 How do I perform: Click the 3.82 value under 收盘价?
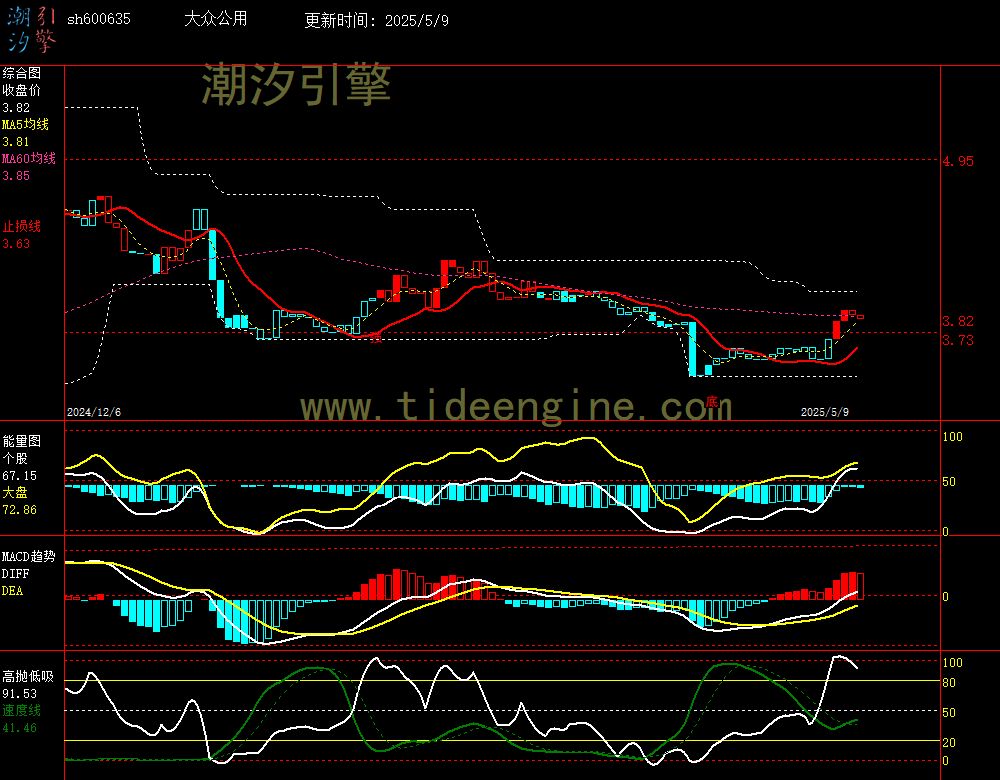click(x=16, y=108)
